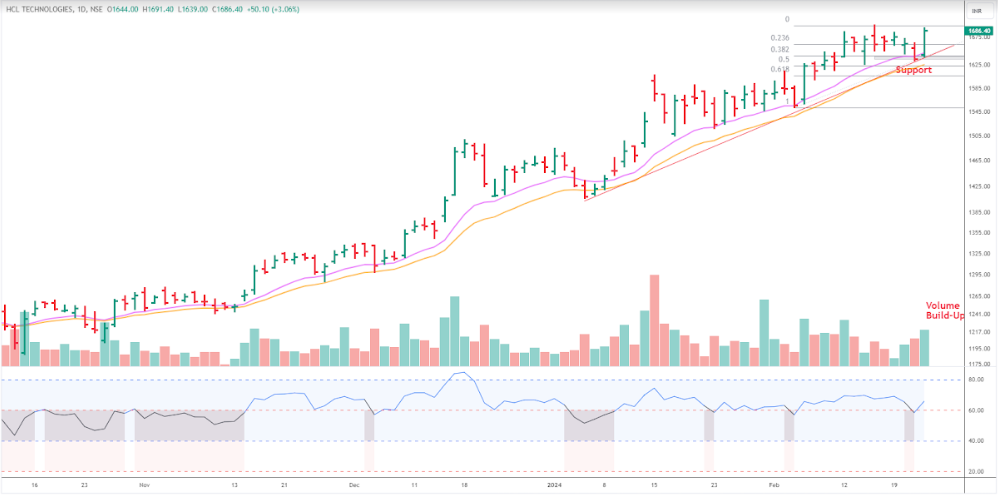998x496 pixels.
Task: Click the 80.00 level on RSI scale
Action: tap(976, 380)
